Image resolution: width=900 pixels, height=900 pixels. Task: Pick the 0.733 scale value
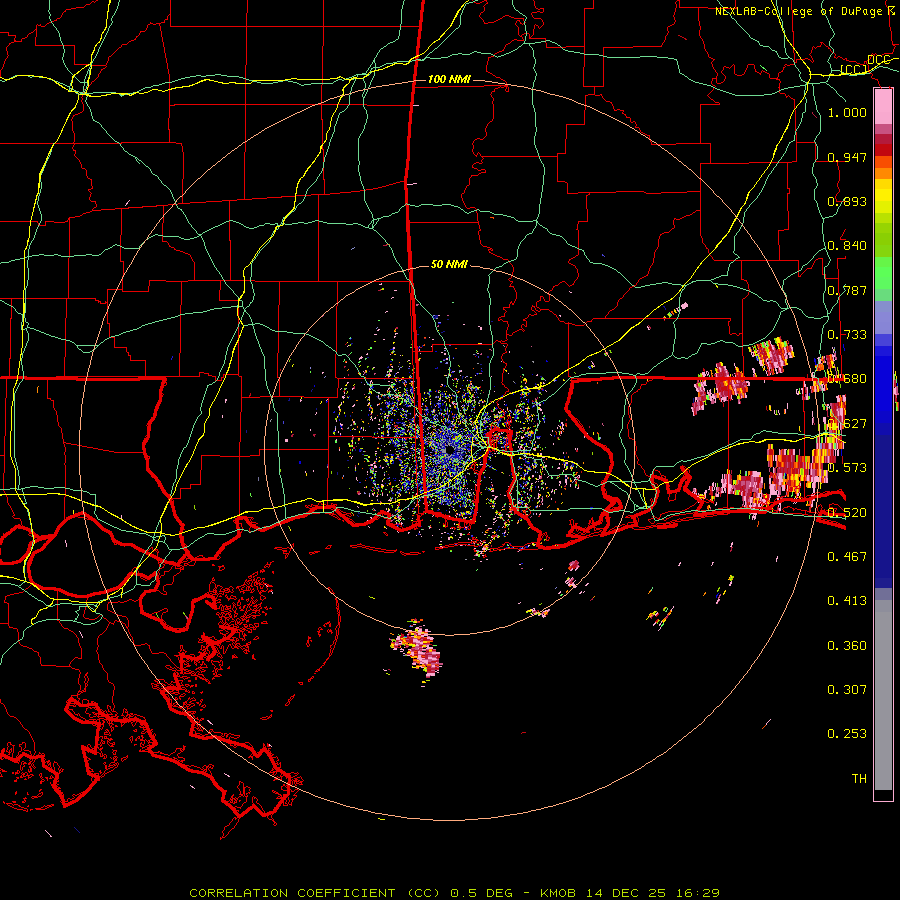[x=847, y=335]
